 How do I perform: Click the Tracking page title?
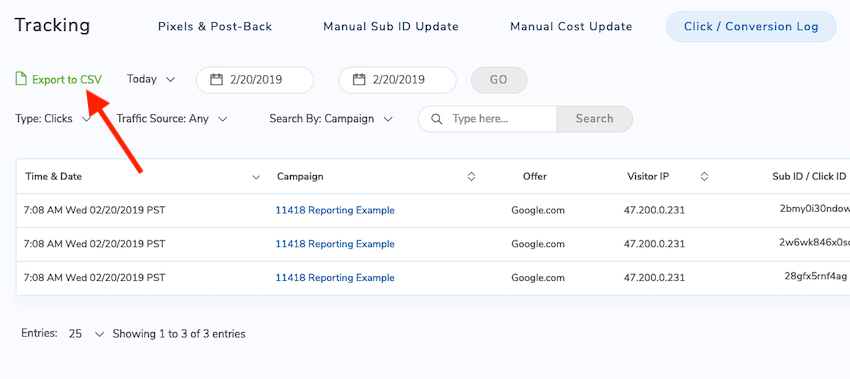click(x=52, y=25)
